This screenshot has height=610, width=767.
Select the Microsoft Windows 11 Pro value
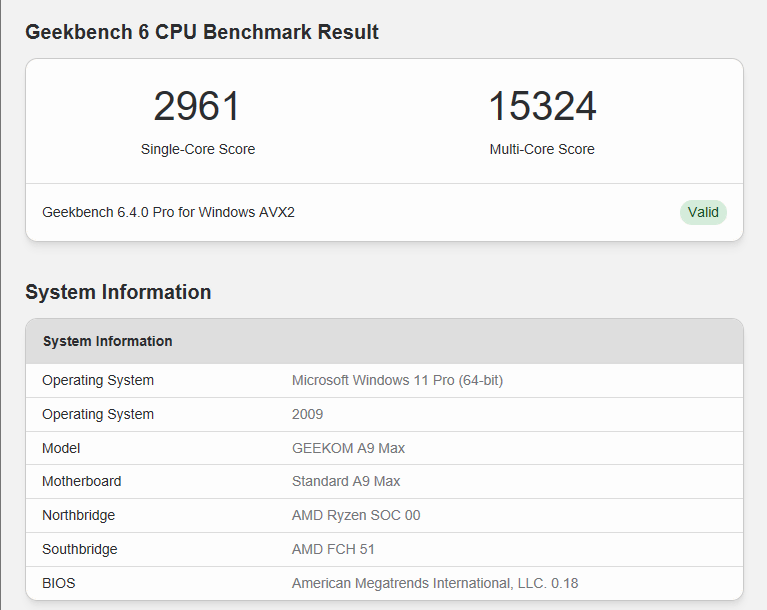397,380
